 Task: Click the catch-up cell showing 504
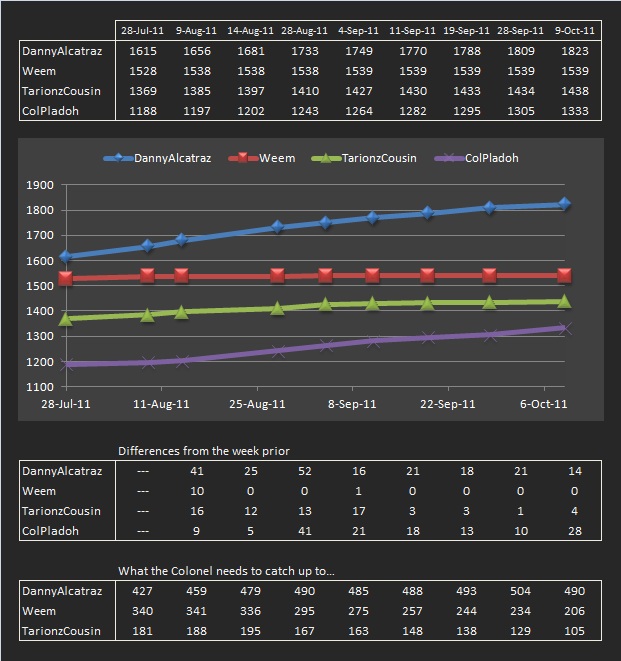click(520, 591)
